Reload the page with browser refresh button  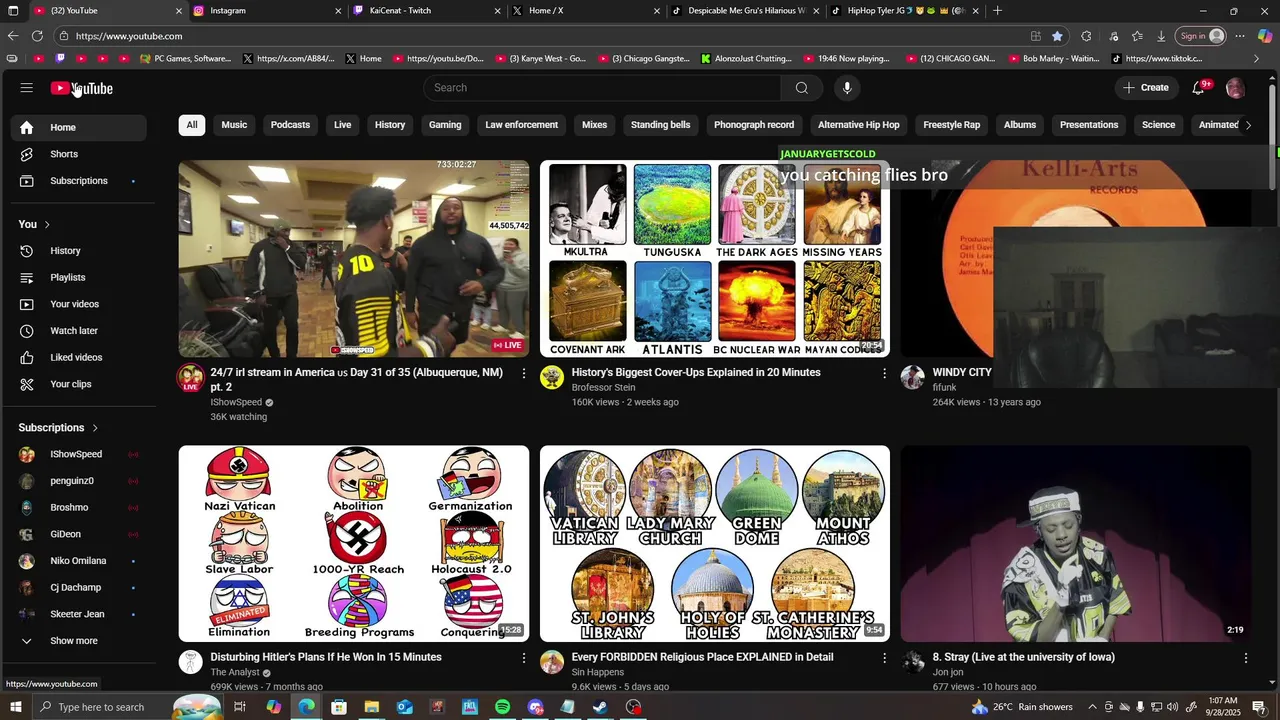point(37,36)
